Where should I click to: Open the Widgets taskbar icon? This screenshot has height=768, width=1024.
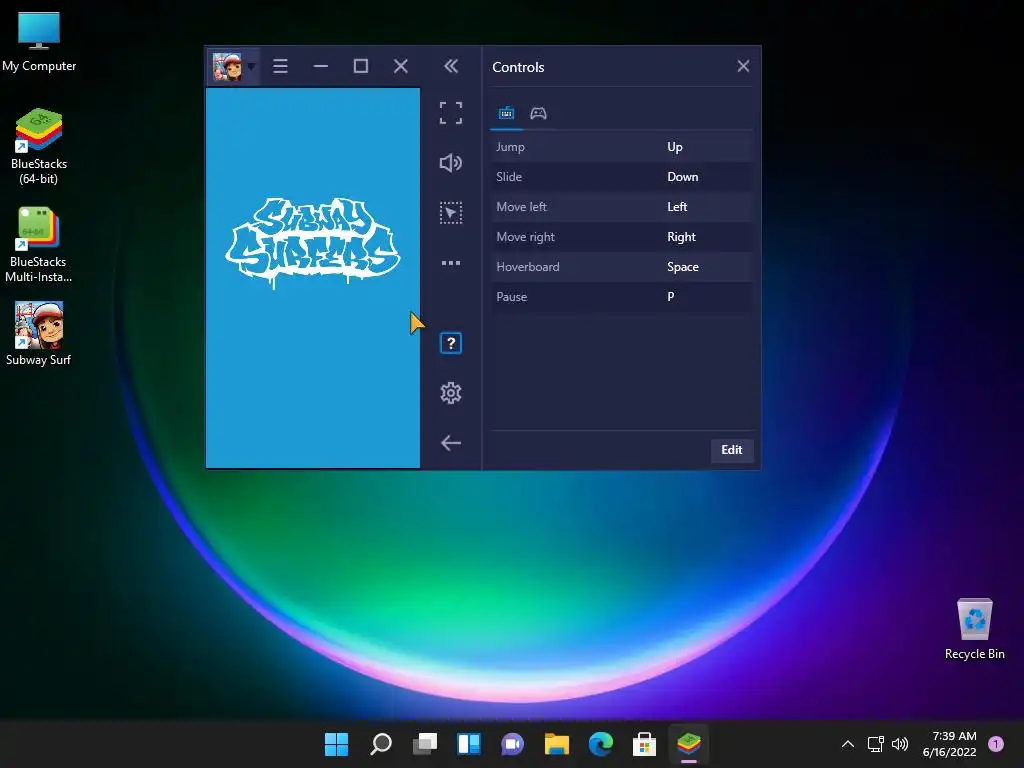pyautogui.click(x=469, y=744)
